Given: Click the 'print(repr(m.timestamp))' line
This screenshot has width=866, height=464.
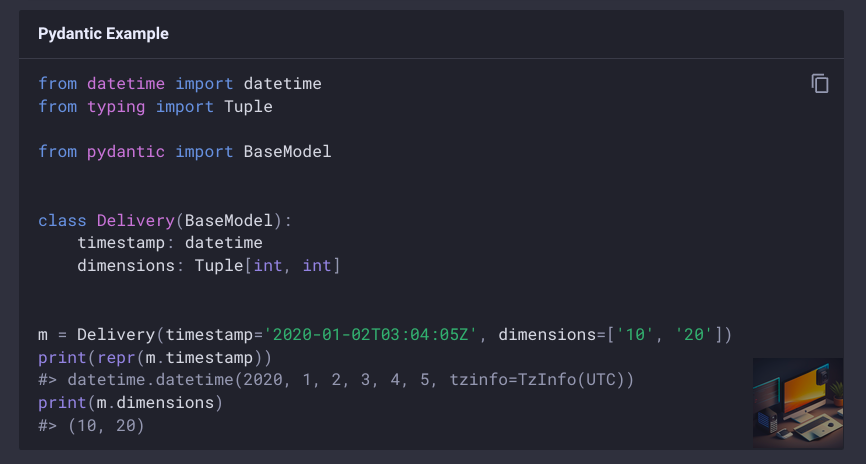Looking at the screenshot, I should click(x=155, y=357).
